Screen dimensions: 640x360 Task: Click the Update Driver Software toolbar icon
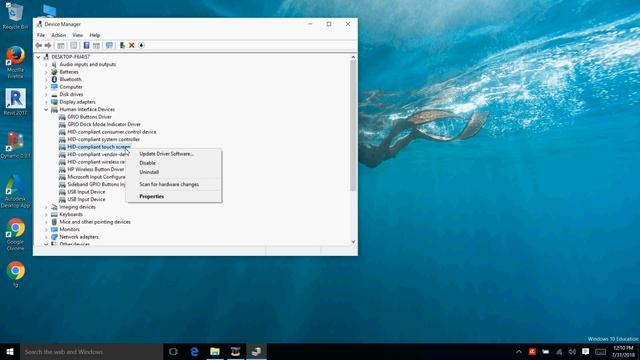click(122, 45)
